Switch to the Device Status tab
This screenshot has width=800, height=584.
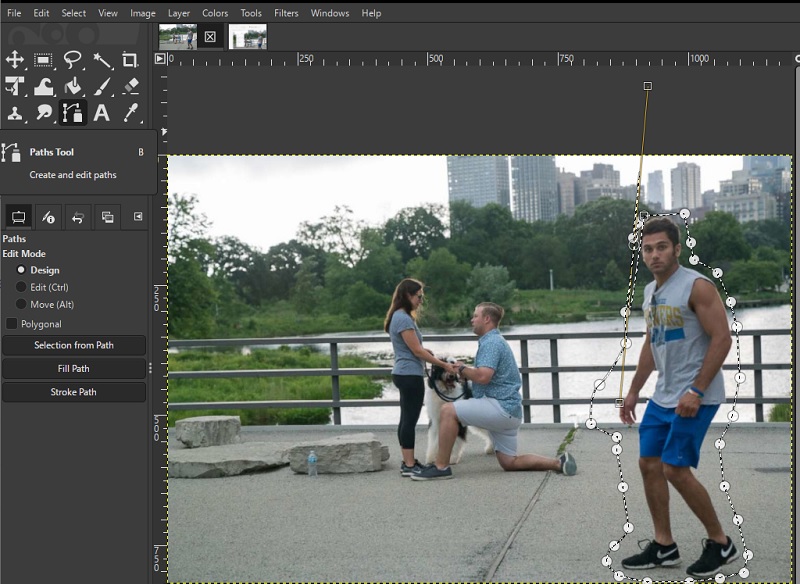48,217
